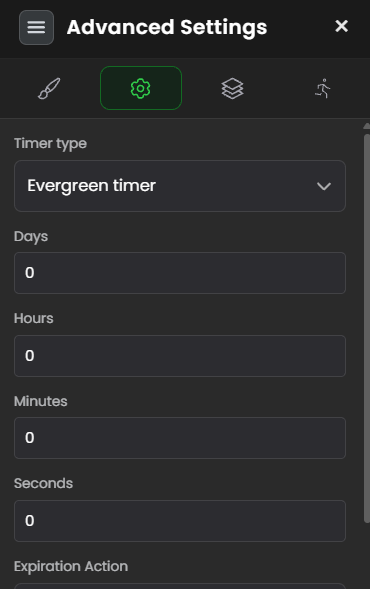The image size is (370, 589).
Task: Focus the Minutes input field
Action: pyautogui.click(x=180, y=438)
